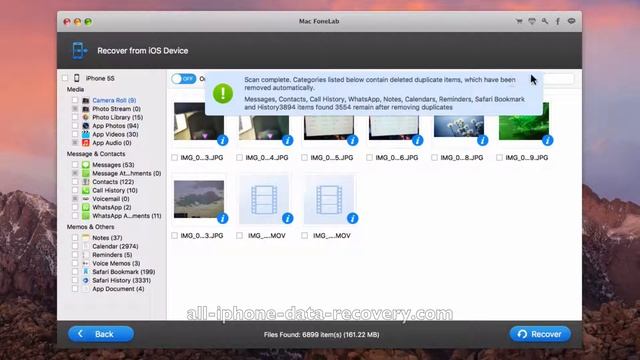Click the Voicemail (0) label
The width and height of the screenshot is (640, 360).
(111, 199)
